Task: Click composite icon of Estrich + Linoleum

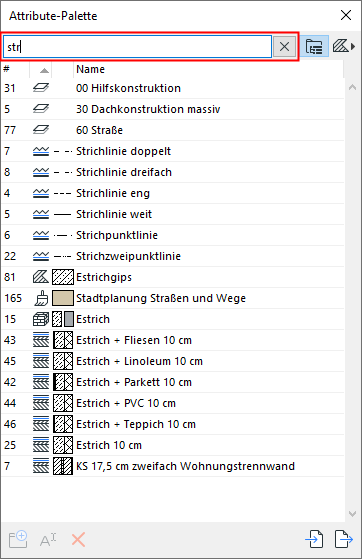Action: [41, 361]
